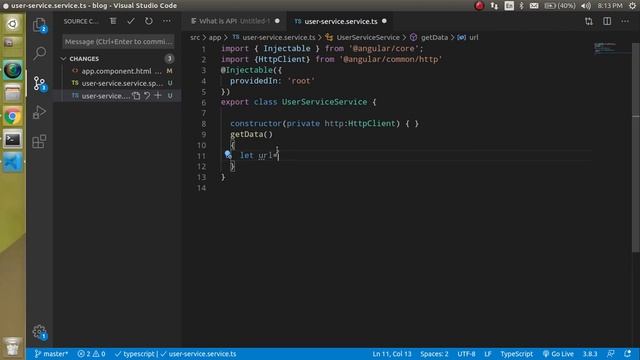Click the UserServiceService breadcrumb
The image size is (640, 360).
(x=368, y=37)
